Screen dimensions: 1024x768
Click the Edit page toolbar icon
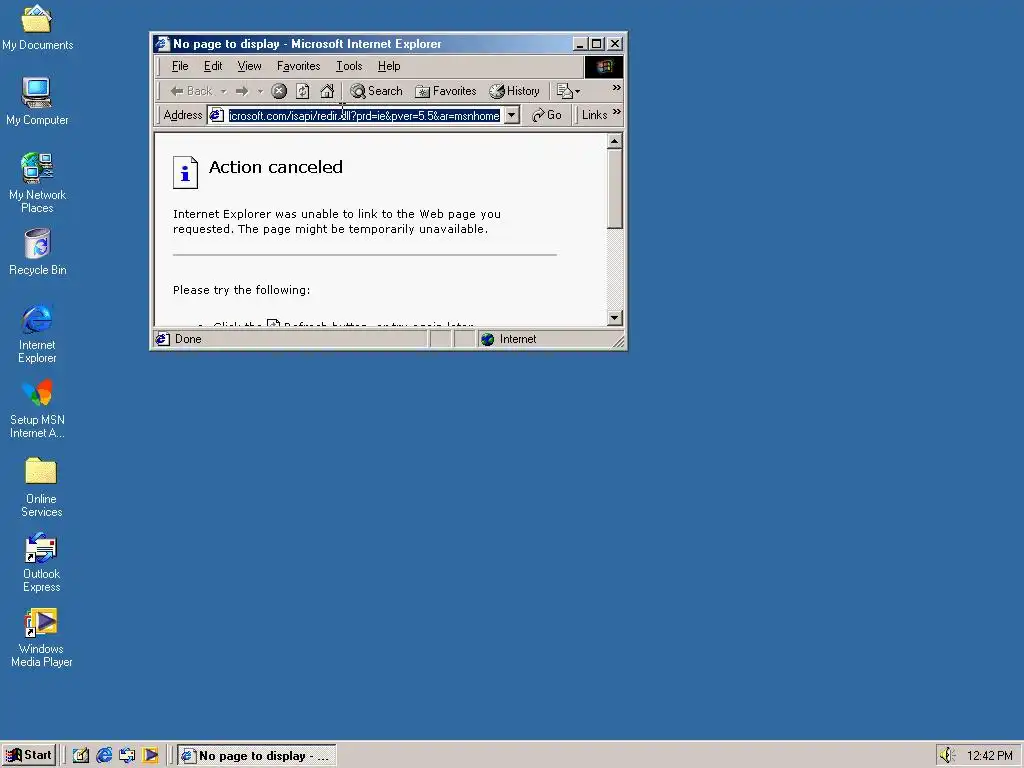pyautogui.click(x=565, y=91)
